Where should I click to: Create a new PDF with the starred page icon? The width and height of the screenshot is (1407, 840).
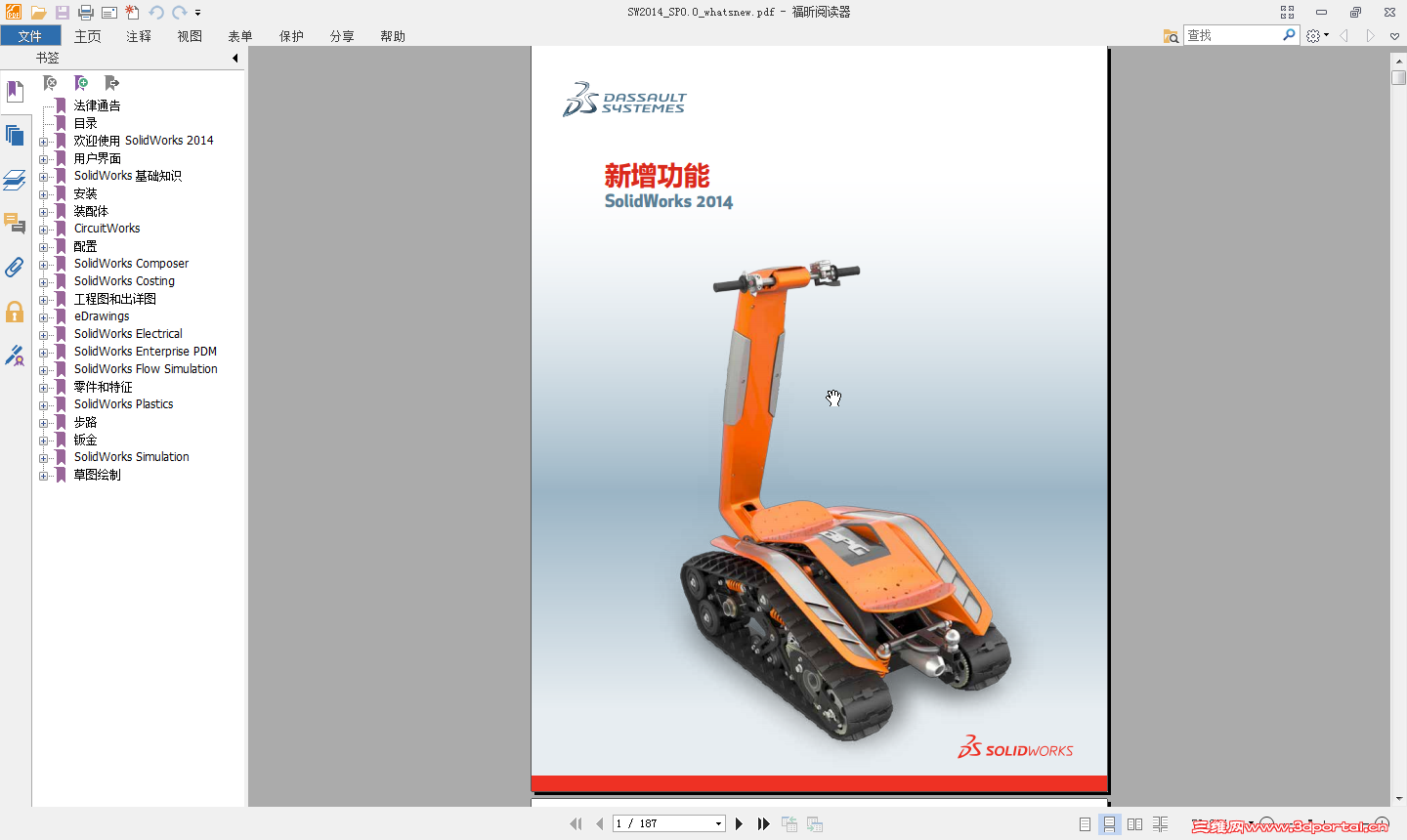click(x=132, y=13)
